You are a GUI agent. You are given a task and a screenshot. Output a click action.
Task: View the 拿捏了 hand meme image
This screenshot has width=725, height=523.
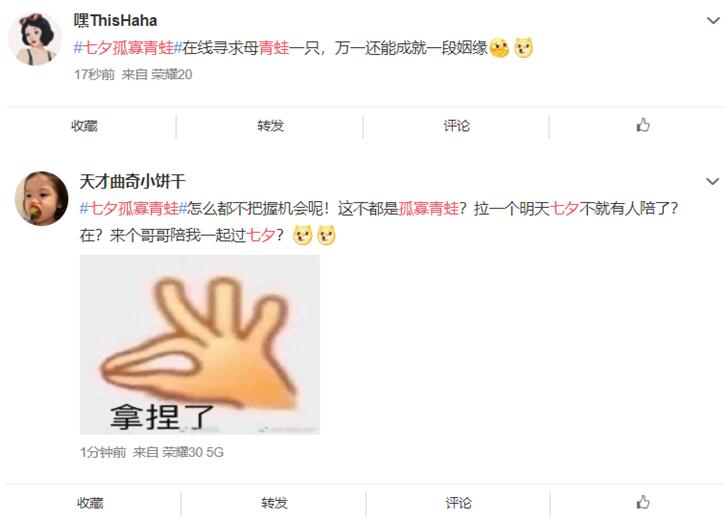tap(200, 345)
